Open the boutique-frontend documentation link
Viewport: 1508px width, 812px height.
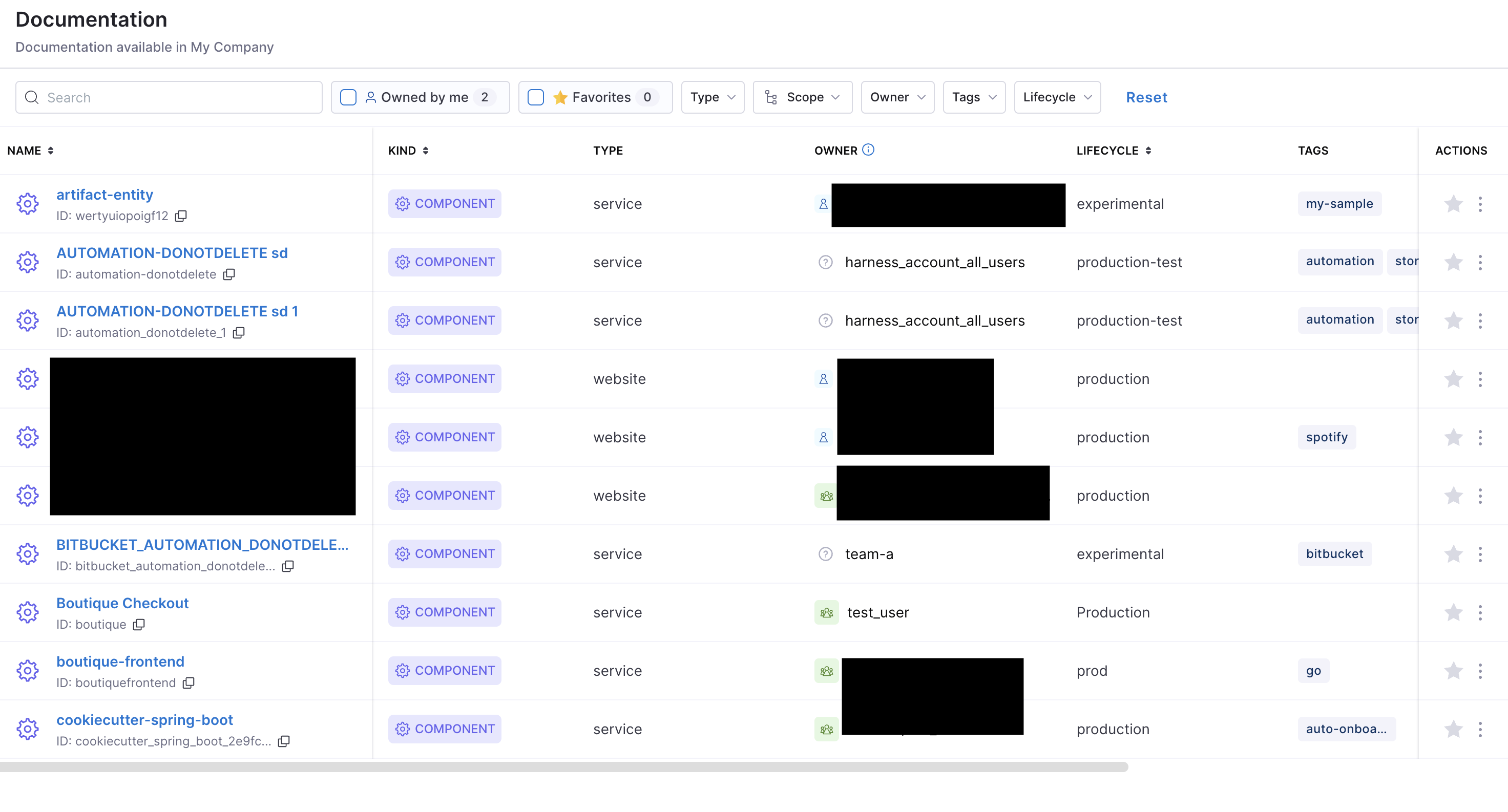(x=120, y=661)
